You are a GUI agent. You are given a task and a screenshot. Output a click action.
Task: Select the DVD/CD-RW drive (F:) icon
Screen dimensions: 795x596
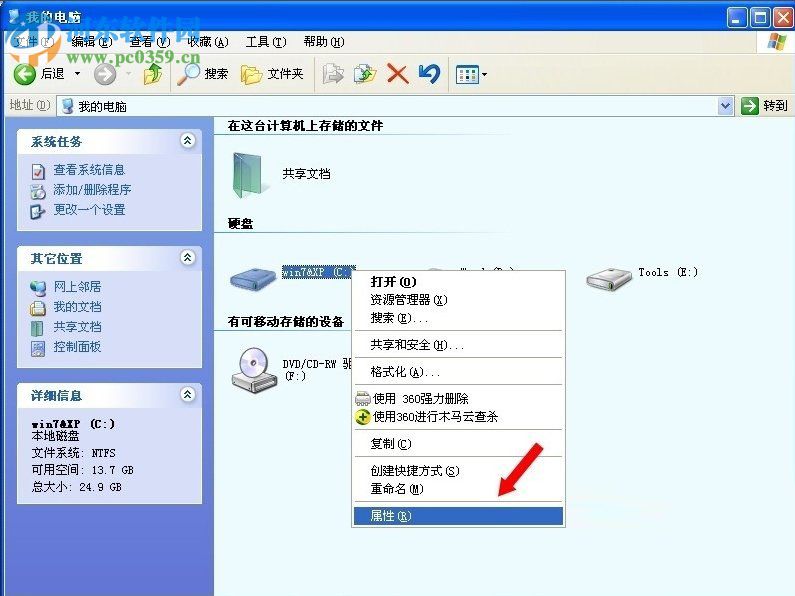[x=255, y=370]
